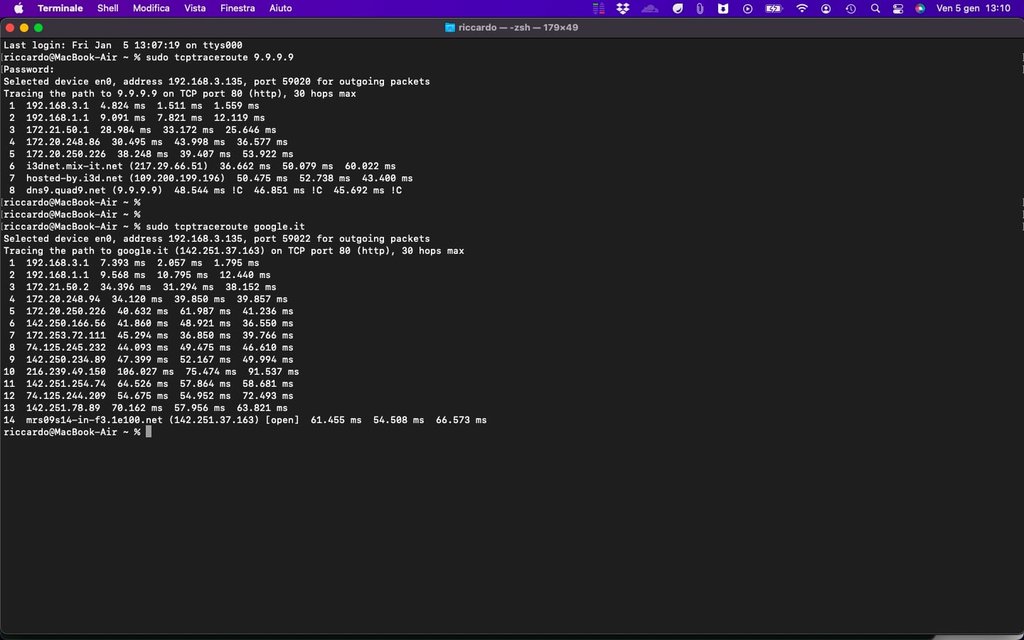Click the 'mrs09s14-in-f3.1e100.net' hop line
The image size is (1024, 640).
pos(245,420)
